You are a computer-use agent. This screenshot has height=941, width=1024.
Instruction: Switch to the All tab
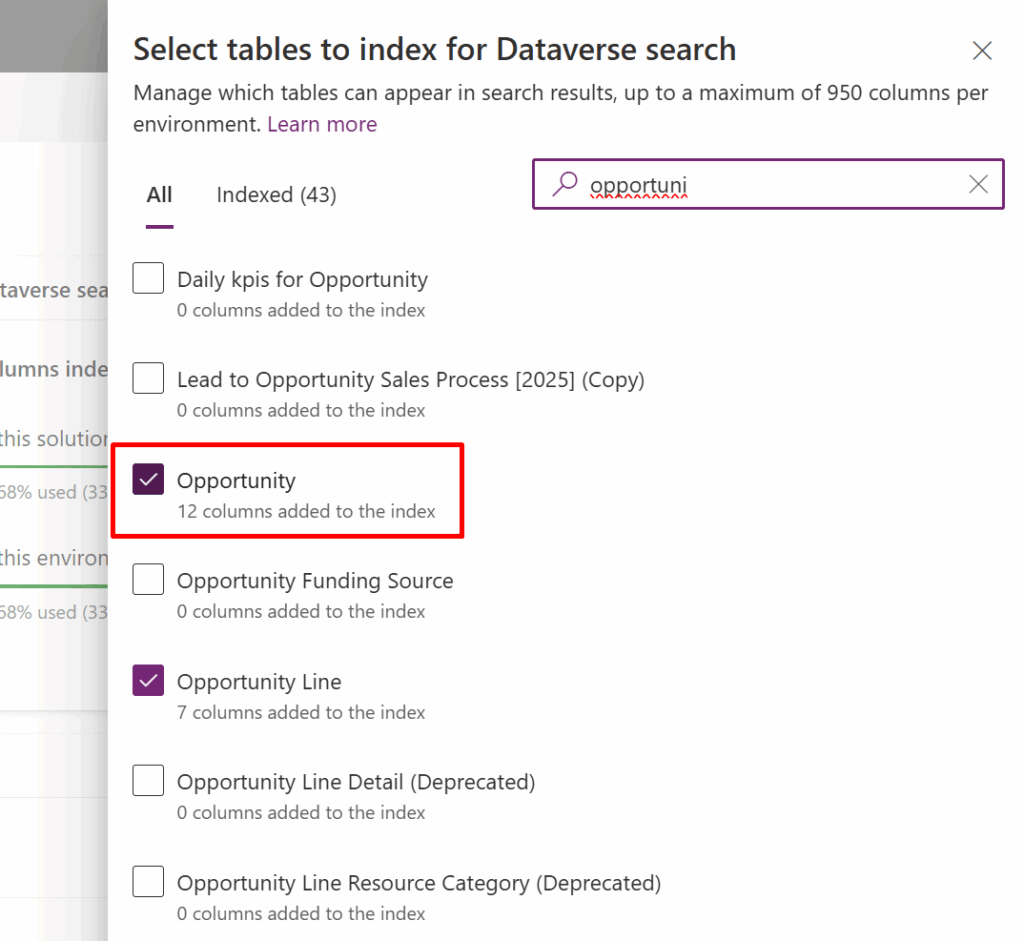(159, 195)
